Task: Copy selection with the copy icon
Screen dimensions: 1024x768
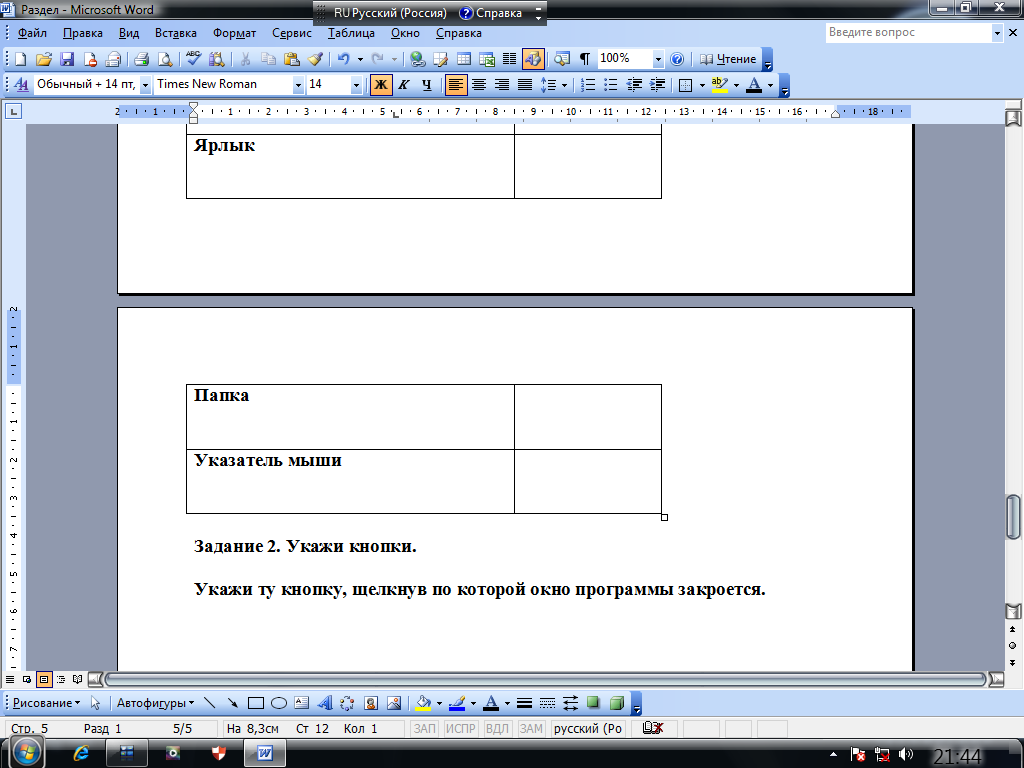Action: [268, 59]
